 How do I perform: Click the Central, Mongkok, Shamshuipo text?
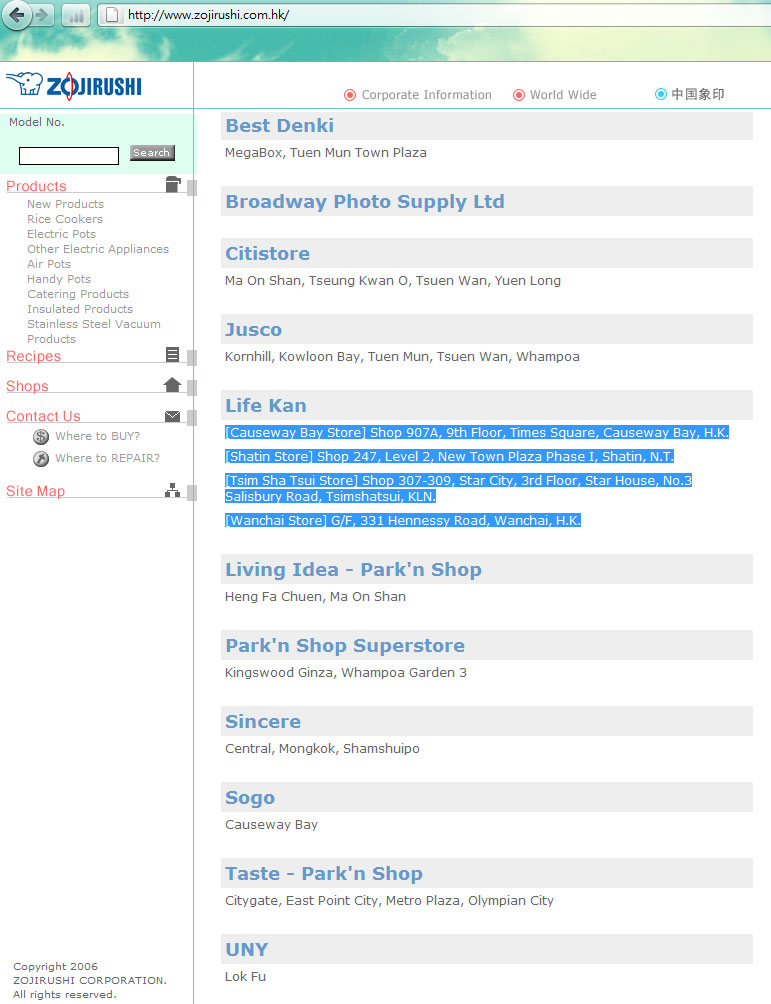pos(323,749)
